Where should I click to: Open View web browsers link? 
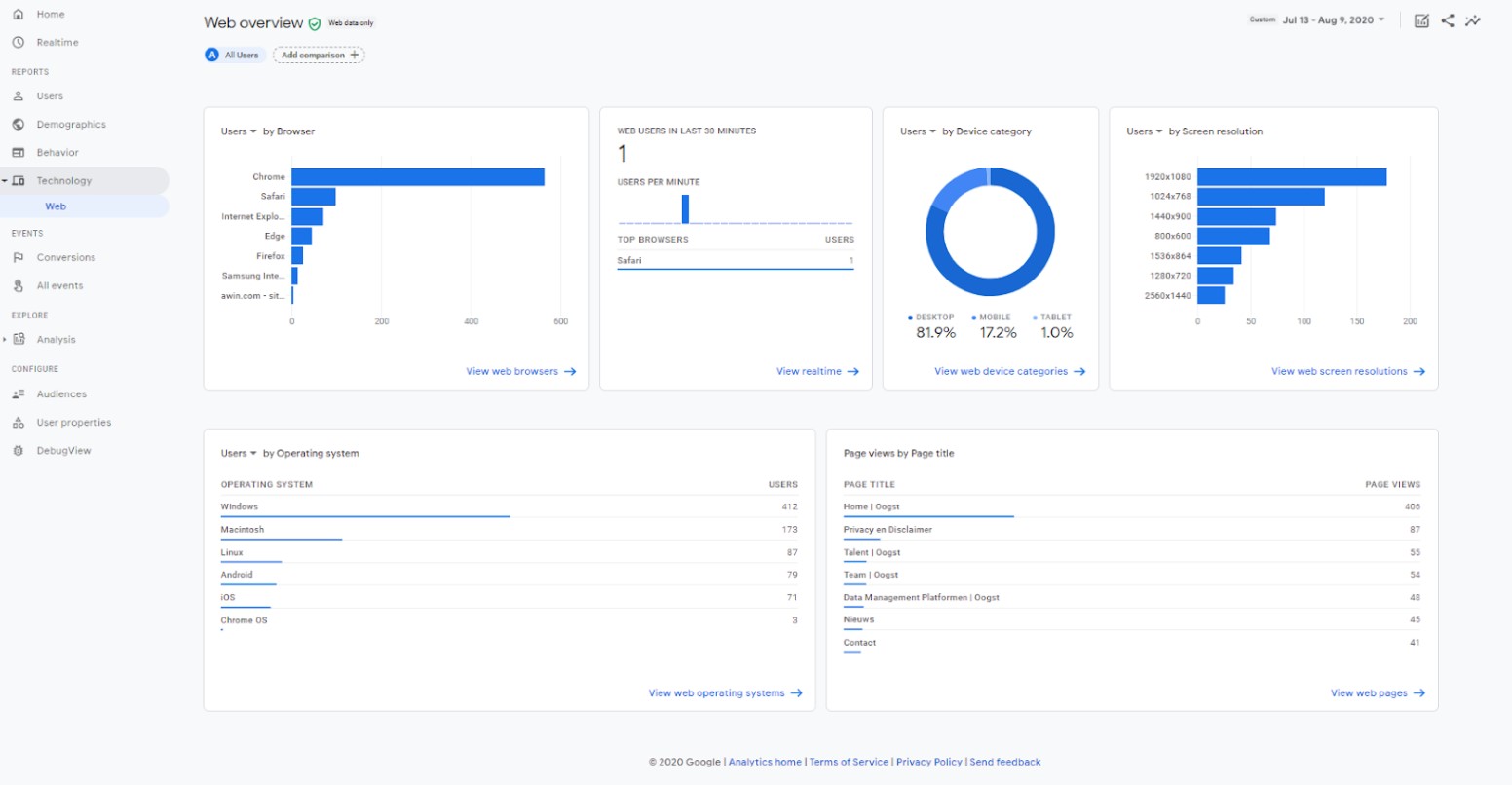[x=520, y=372]
